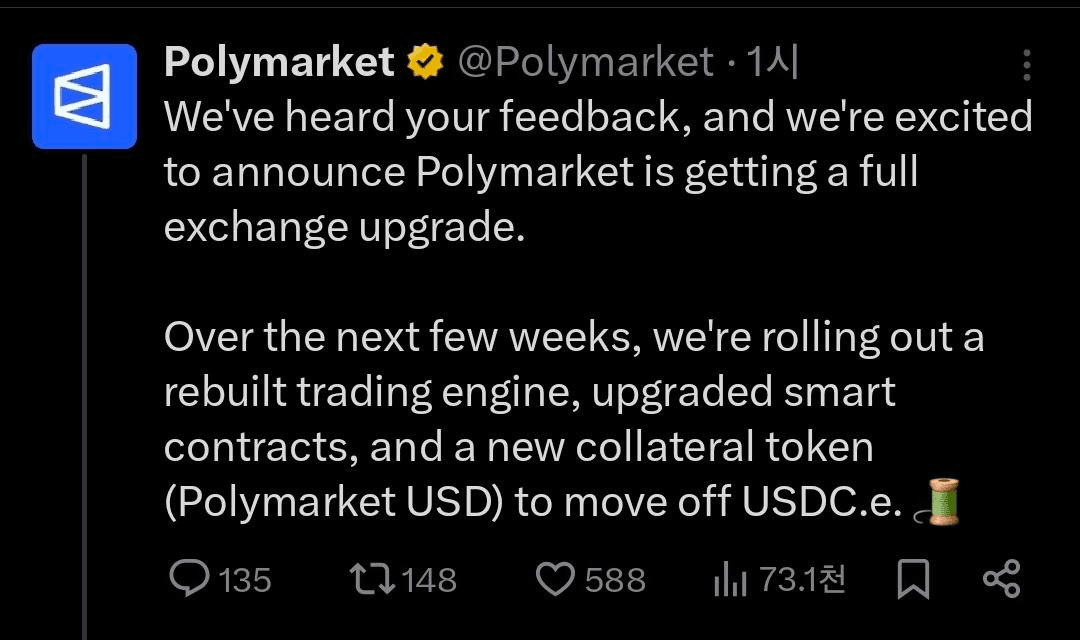The width and height of the screenshot is (1080, 640).
Task: Like the post with the heart icon
Action: click(x=556, y=579)
